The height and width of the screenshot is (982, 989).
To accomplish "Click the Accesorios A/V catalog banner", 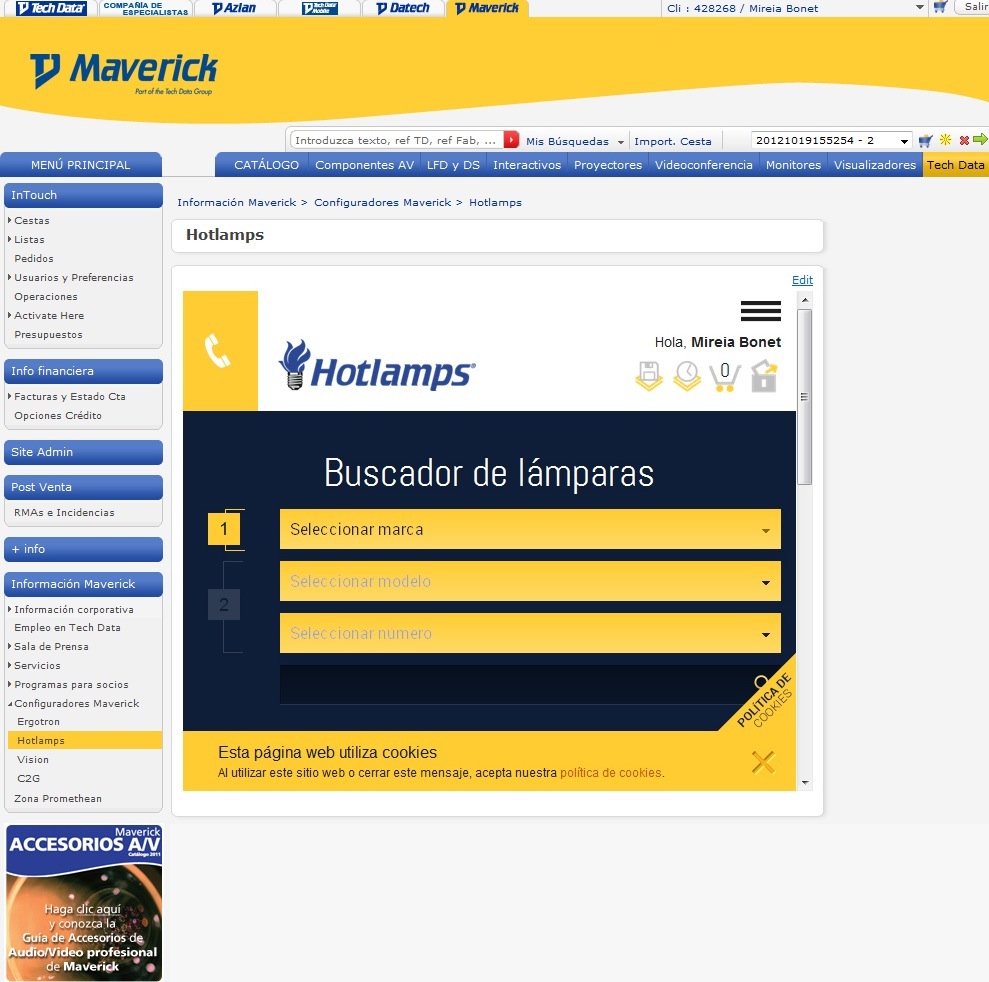I will coord(84,903).
